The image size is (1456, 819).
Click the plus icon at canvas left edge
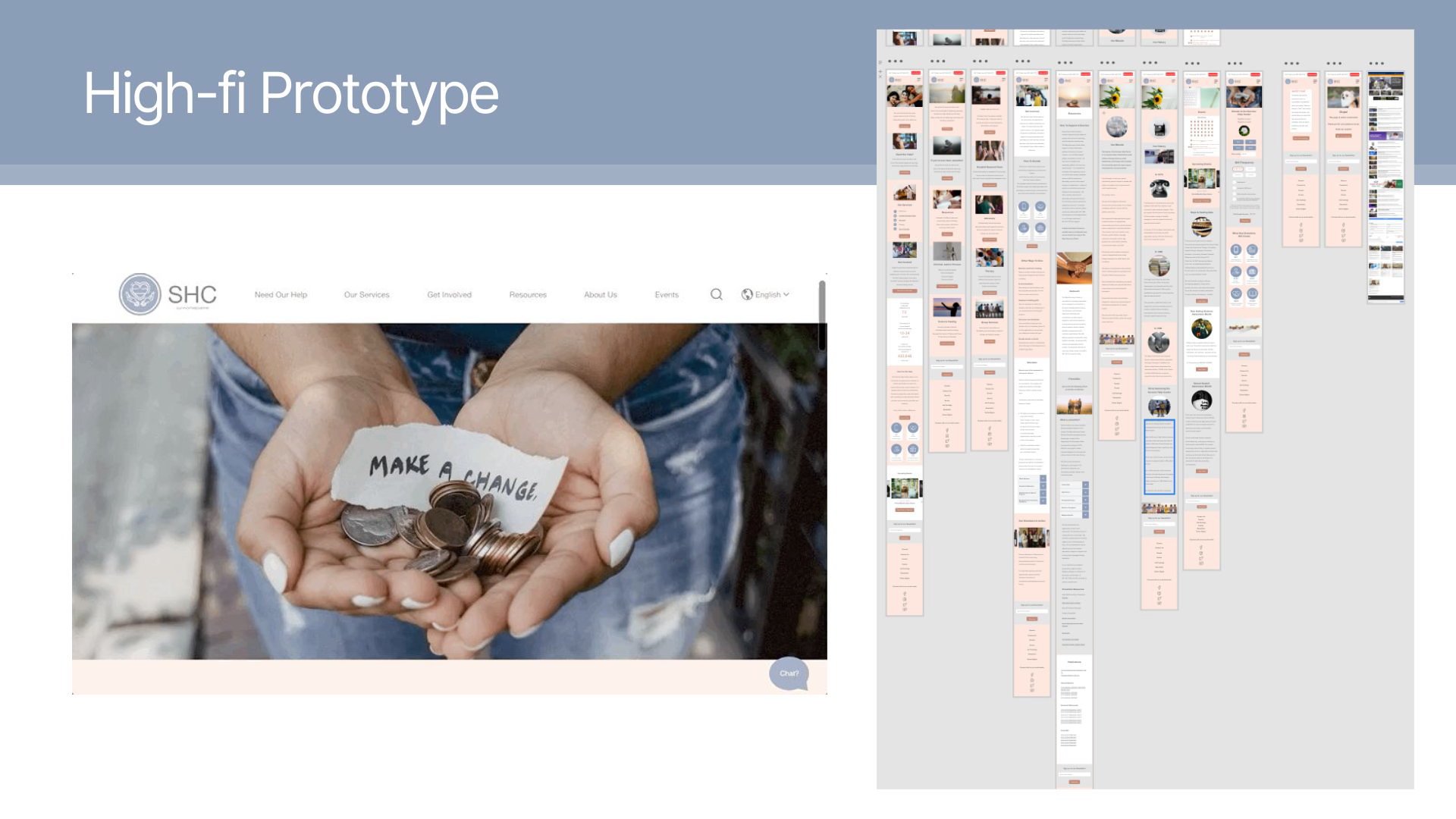pos(880,71)
